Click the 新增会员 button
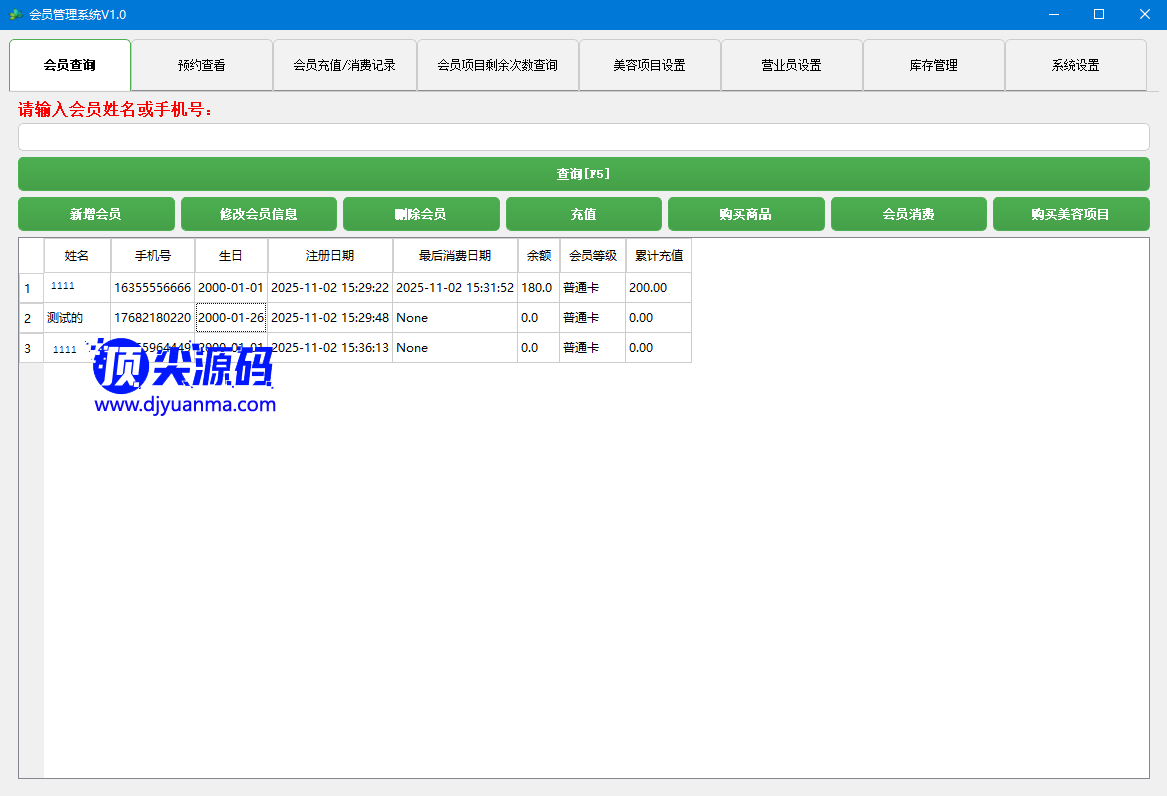 96,214
